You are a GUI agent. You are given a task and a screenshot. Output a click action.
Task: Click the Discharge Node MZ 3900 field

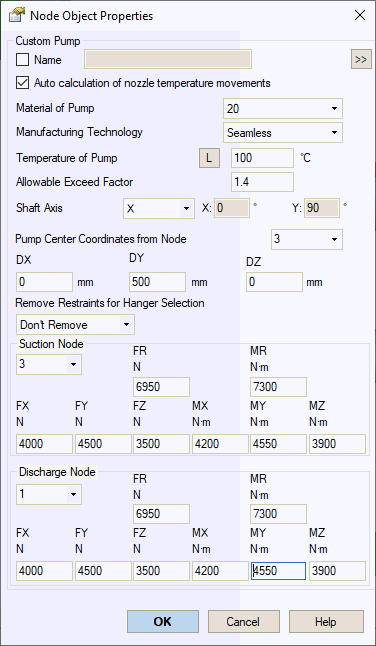[337, 571]
